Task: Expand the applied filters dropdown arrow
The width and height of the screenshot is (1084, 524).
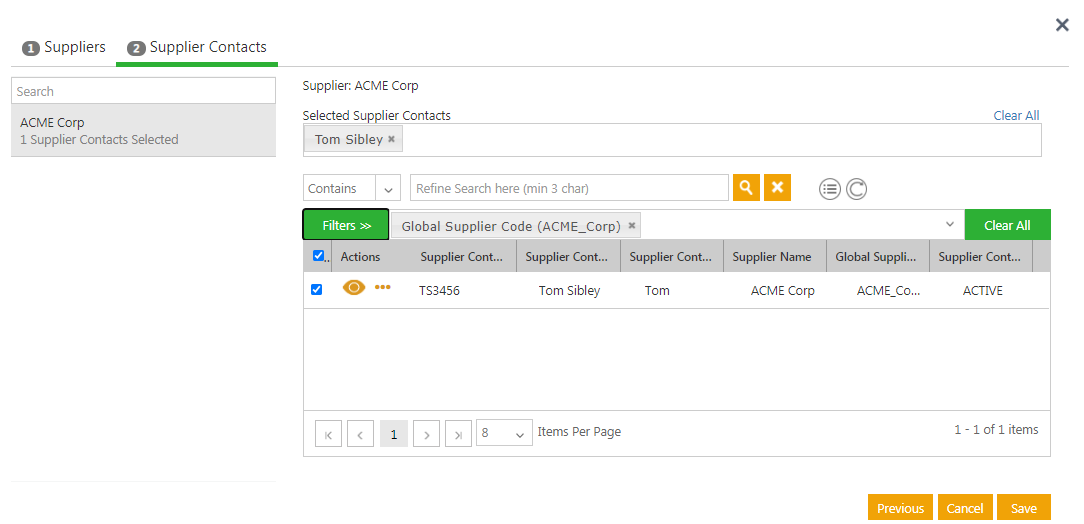Action: 950,225
